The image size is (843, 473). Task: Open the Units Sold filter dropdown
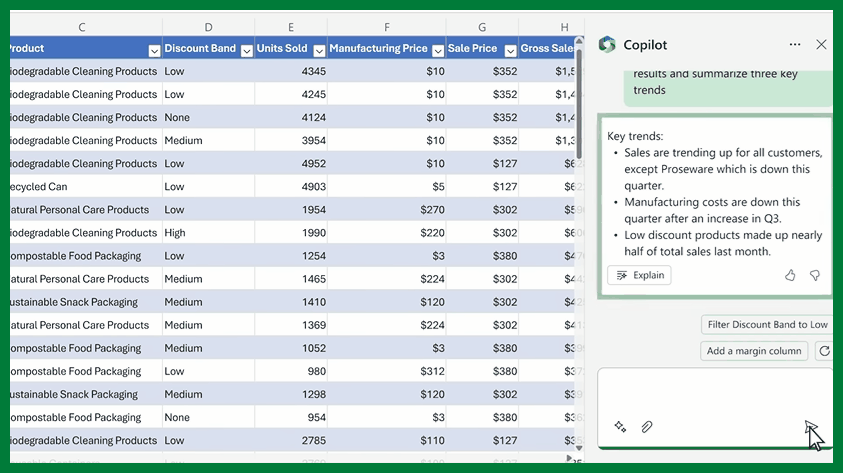pos(319,49)
